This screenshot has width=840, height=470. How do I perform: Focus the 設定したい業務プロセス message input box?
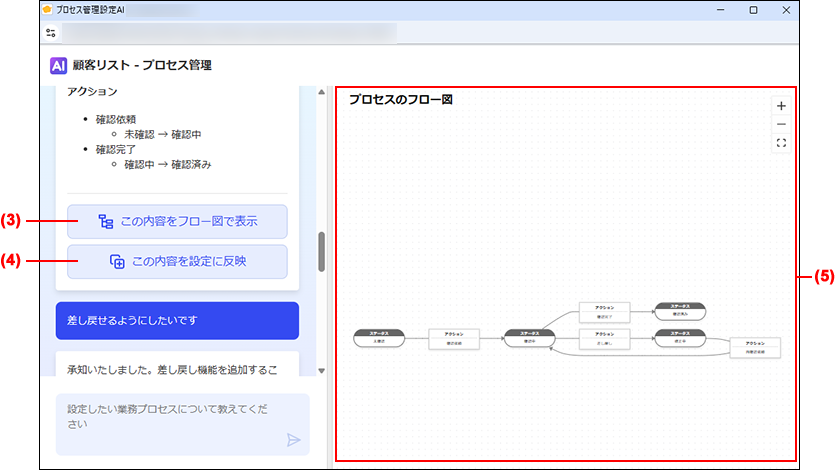click(183, 424)
